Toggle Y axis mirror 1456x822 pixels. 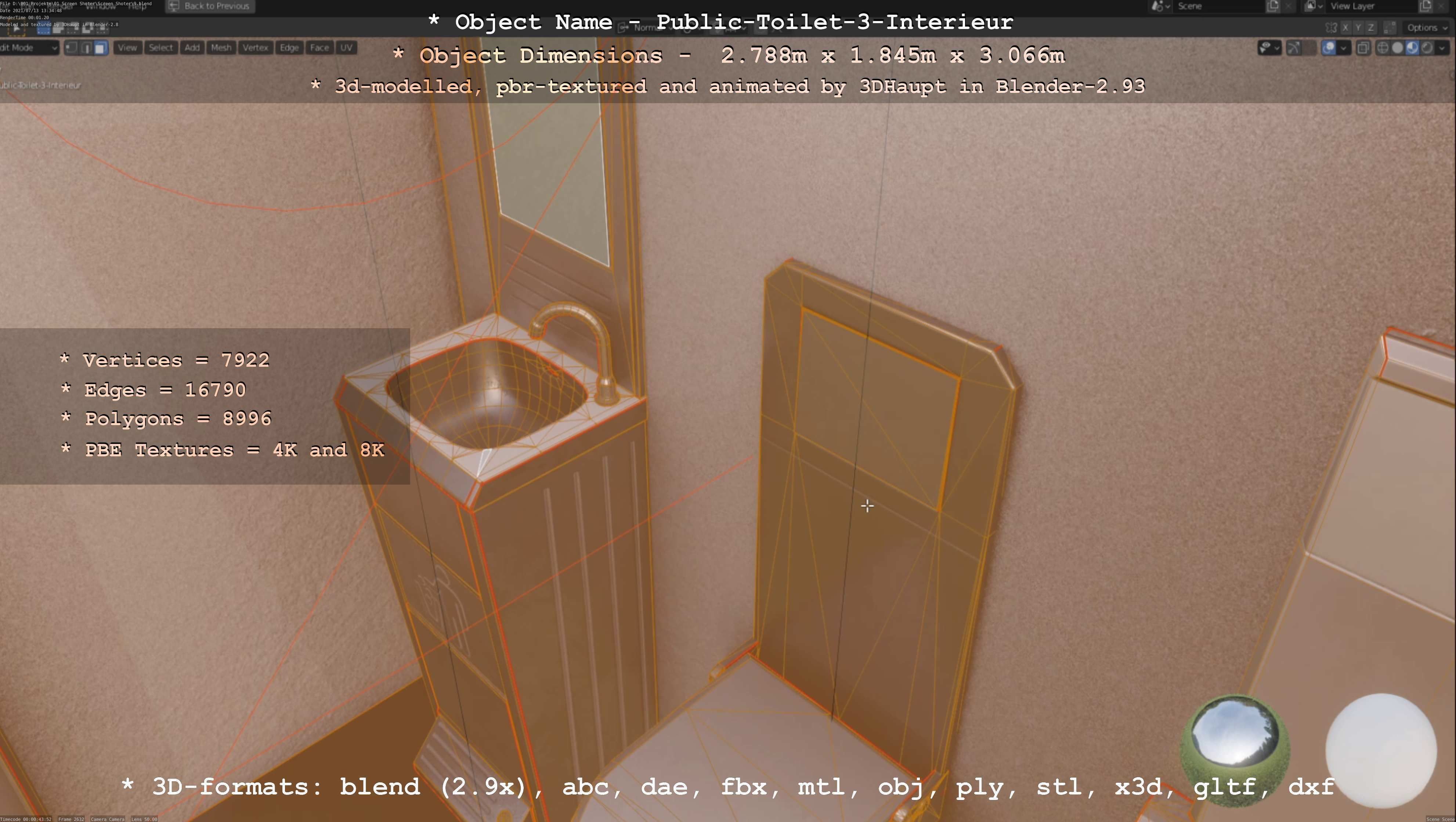1358,28
